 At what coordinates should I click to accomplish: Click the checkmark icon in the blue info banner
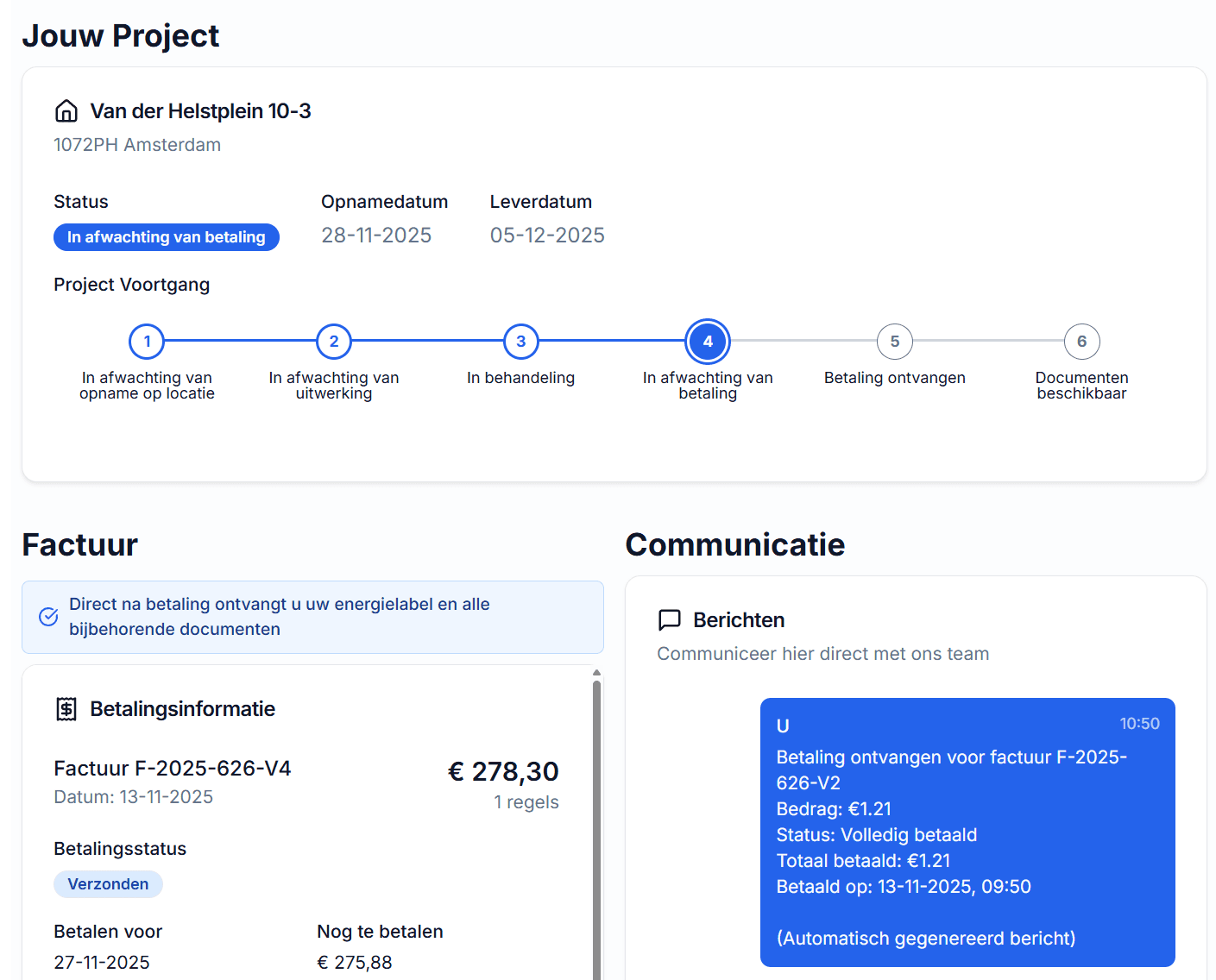tap(48, 617)
